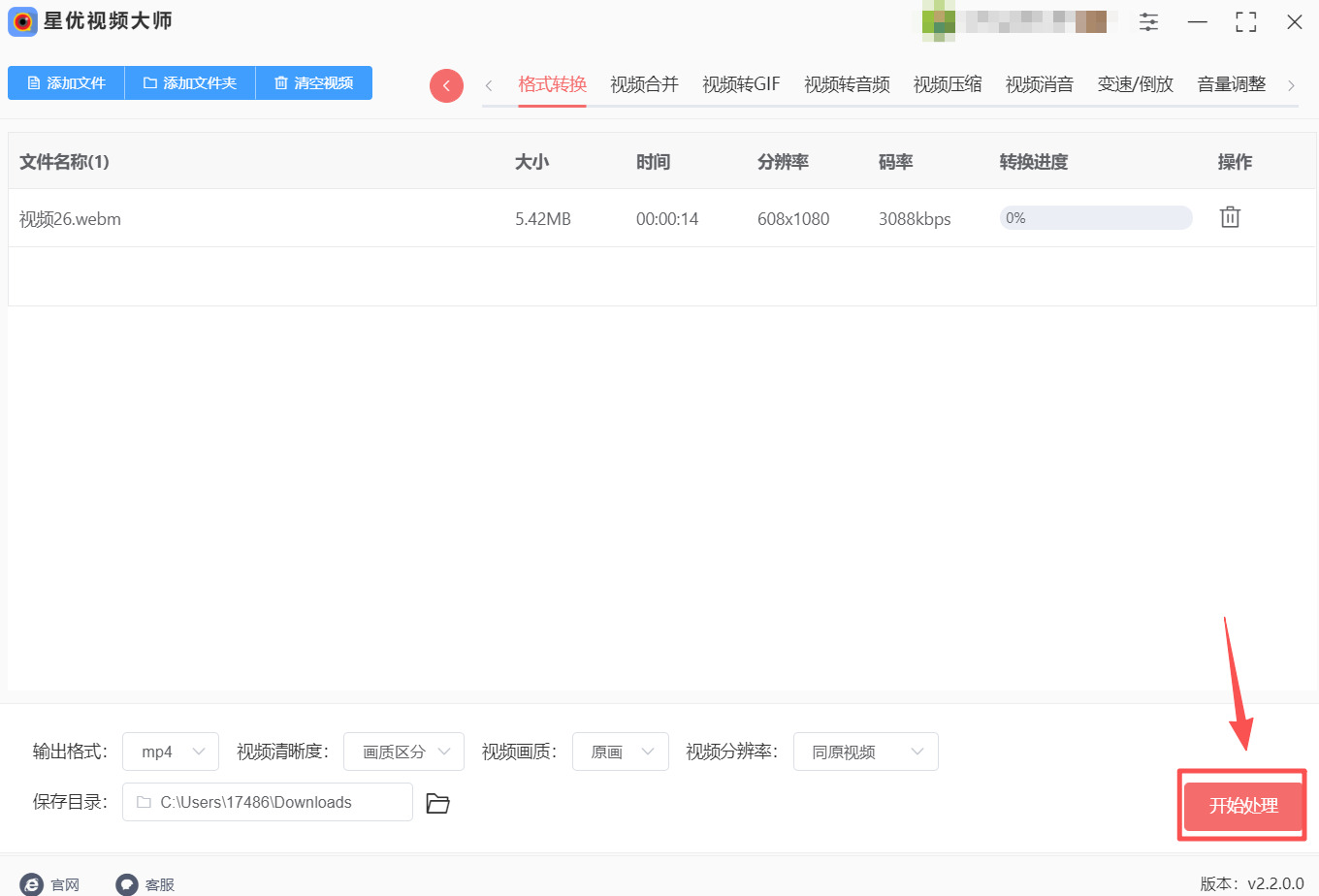Click the 0% conversion progress bar
Image resolution: width=1319 pixels, height=896 pixels.
pos(1095,218)
